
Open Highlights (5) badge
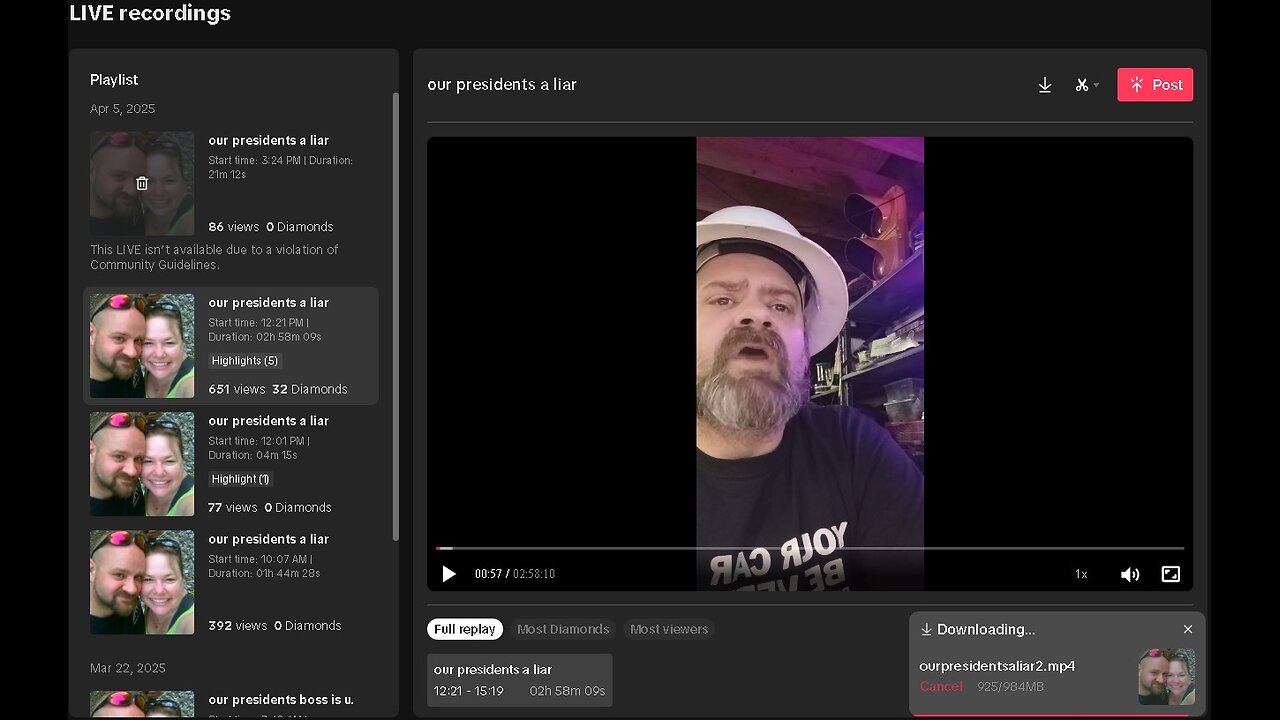pyautogui.click(x=245, y=361)
